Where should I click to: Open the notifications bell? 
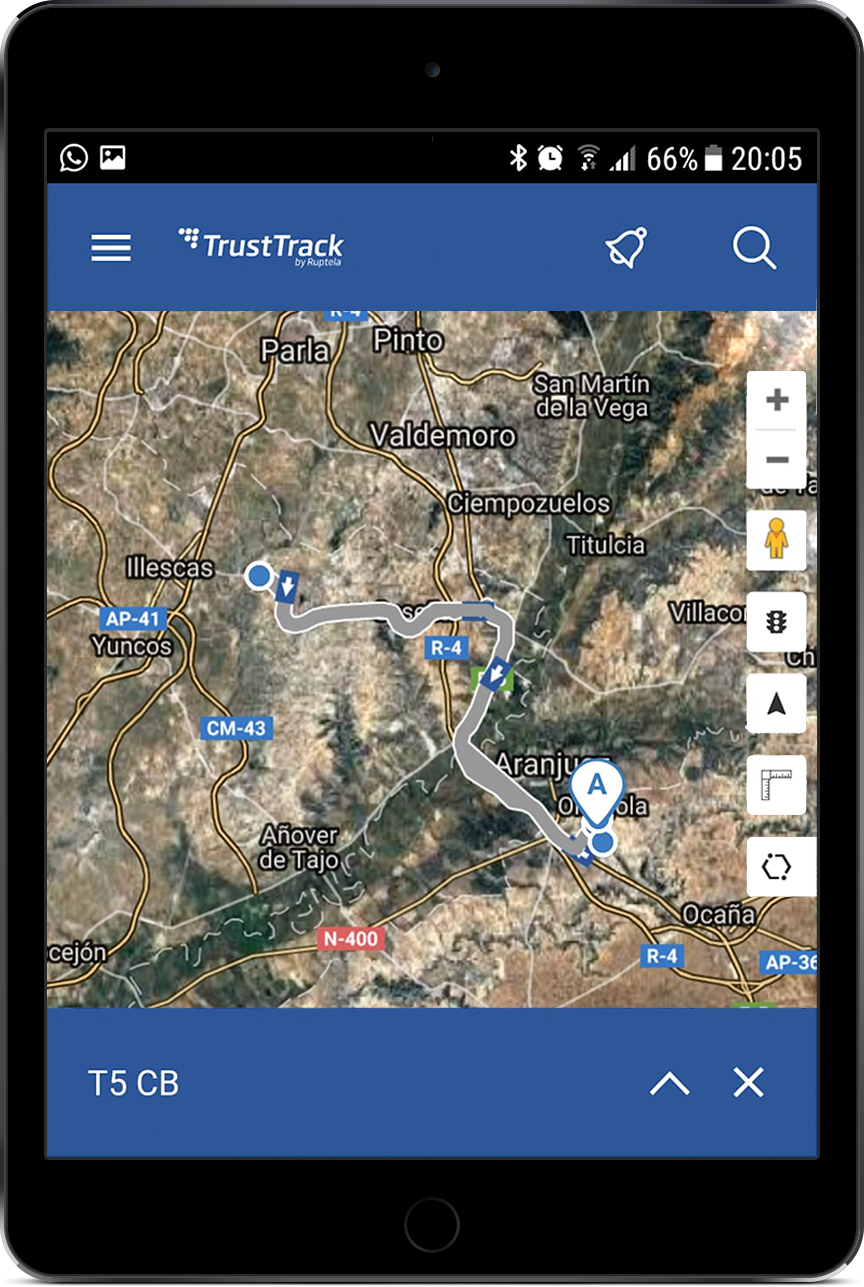pyautogui.click(x=627, y=248)
